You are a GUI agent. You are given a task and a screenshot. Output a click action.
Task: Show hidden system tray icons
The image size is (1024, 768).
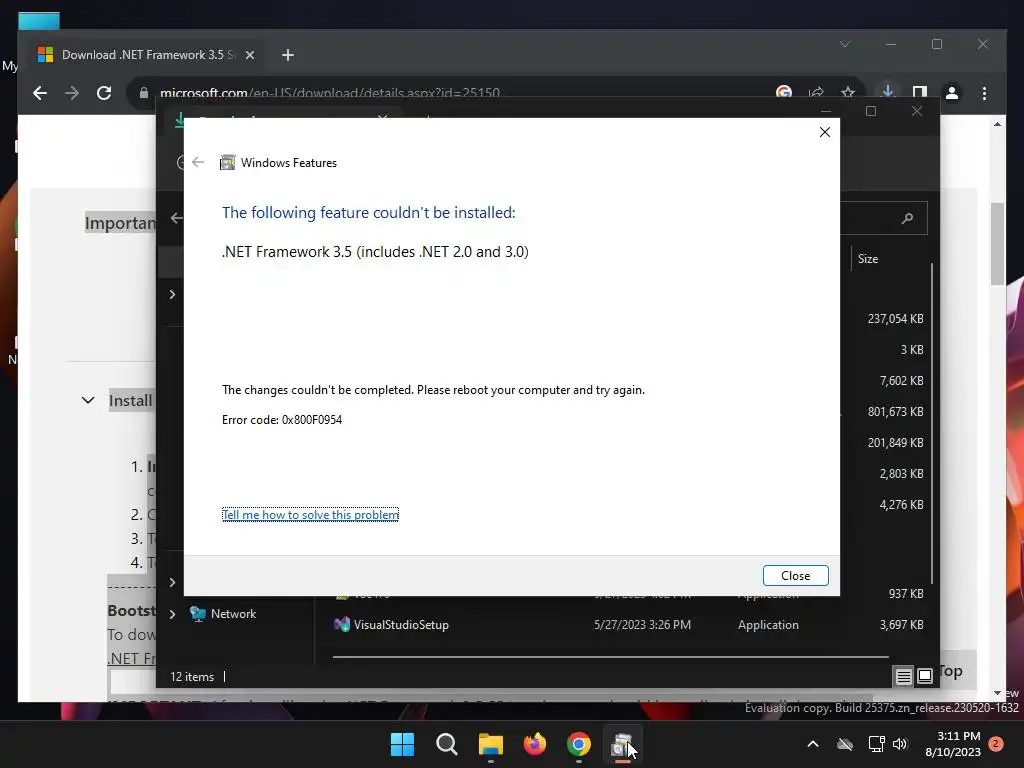click(x=813, y=744)
